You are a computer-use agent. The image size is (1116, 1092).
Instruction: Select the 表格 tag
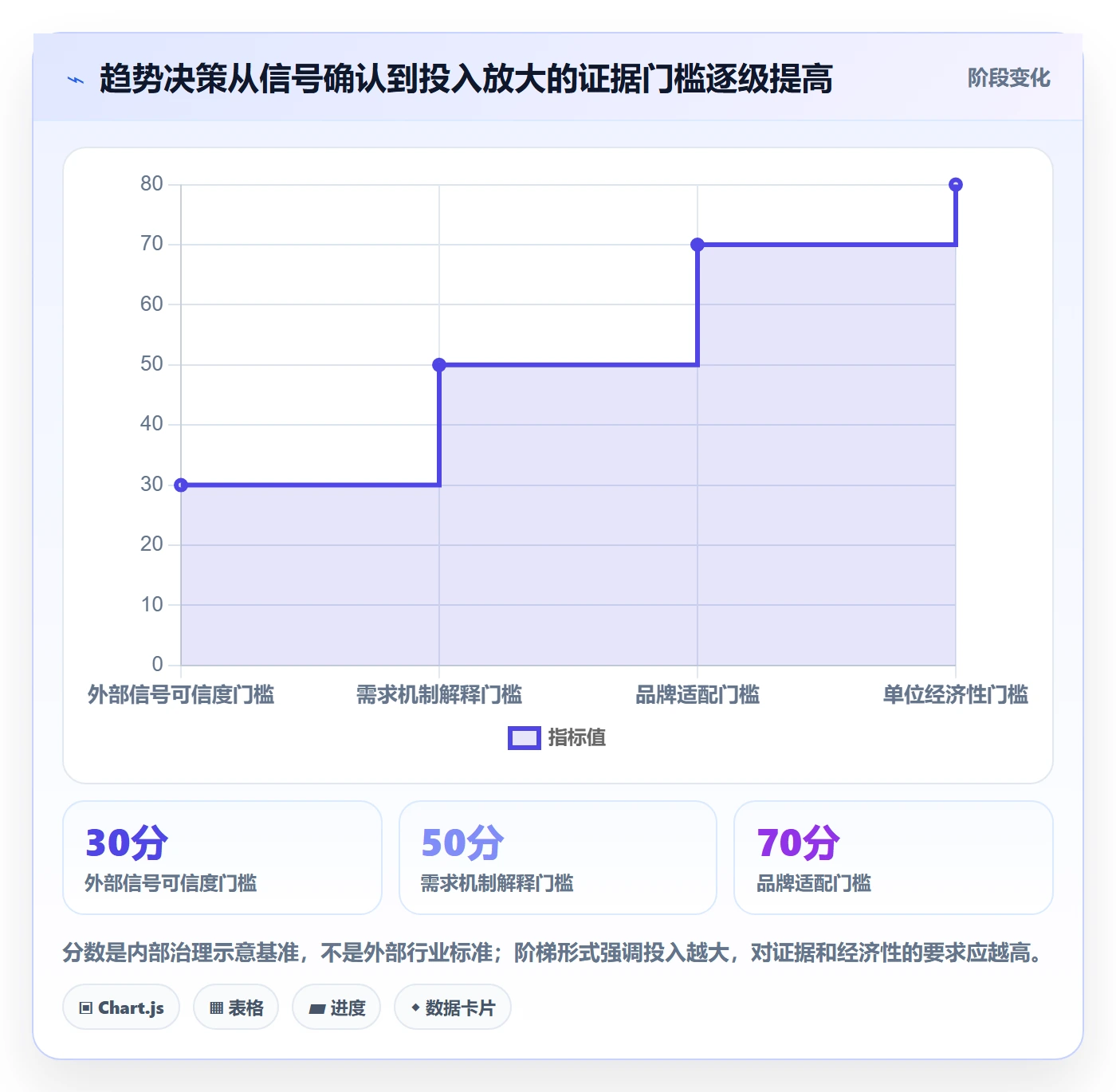pos(236,1008)
